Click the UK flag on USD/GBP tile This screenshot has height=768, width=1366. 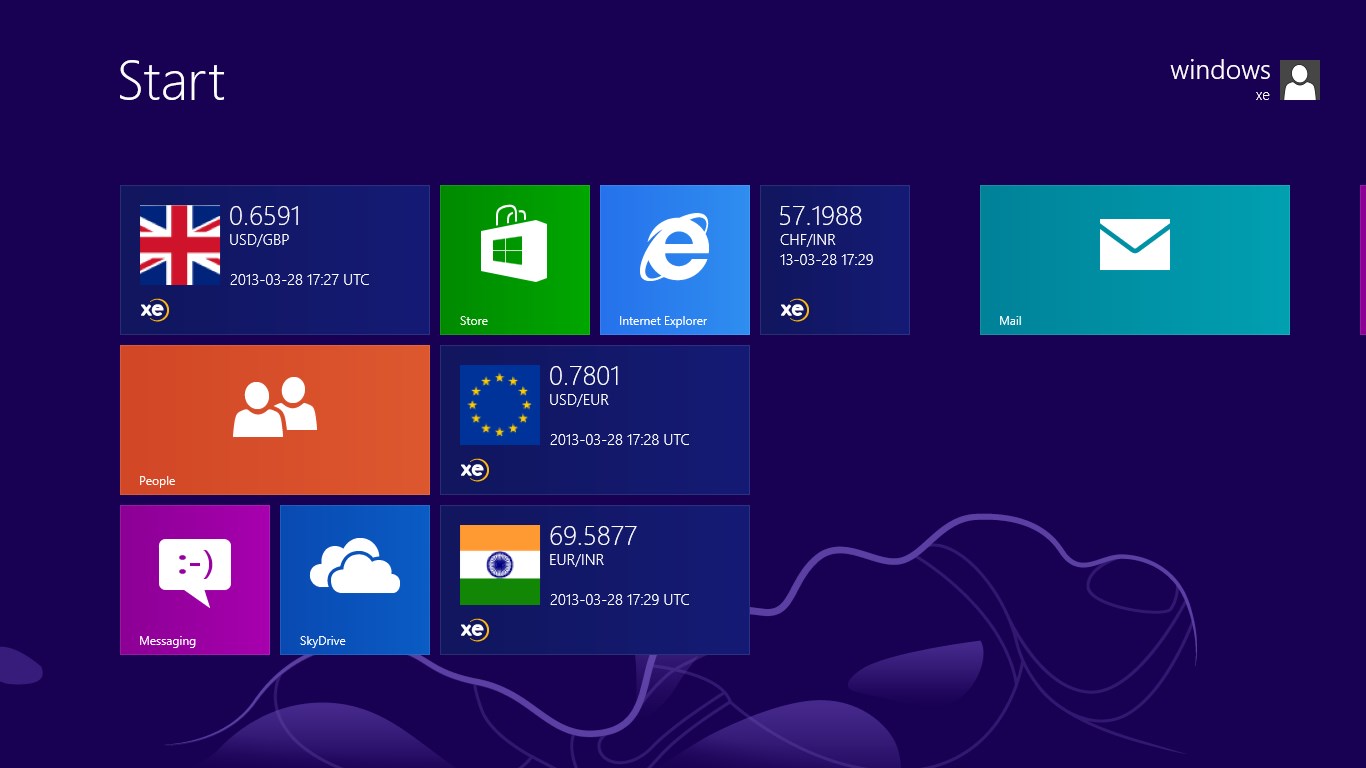coord(180,245)
